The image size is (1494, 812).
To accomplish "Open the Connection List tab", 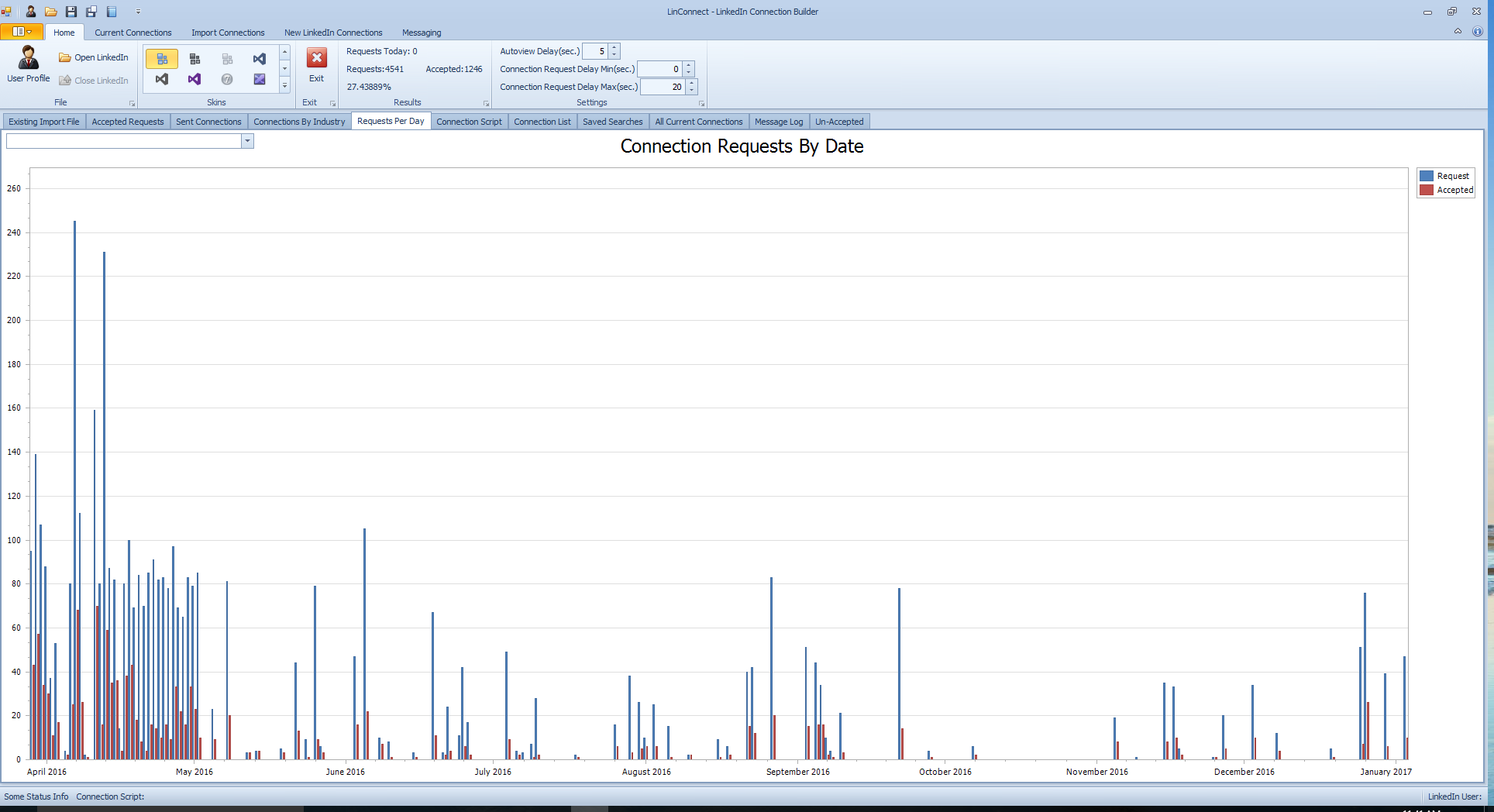I will (x=542, y=122).
